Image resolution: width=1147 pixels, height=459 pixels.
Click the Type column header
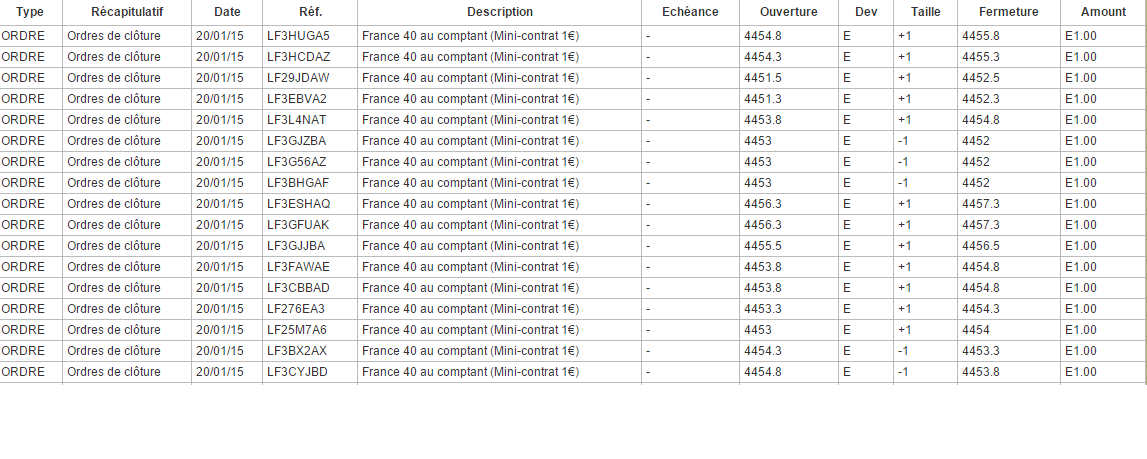tap(31, 12)
